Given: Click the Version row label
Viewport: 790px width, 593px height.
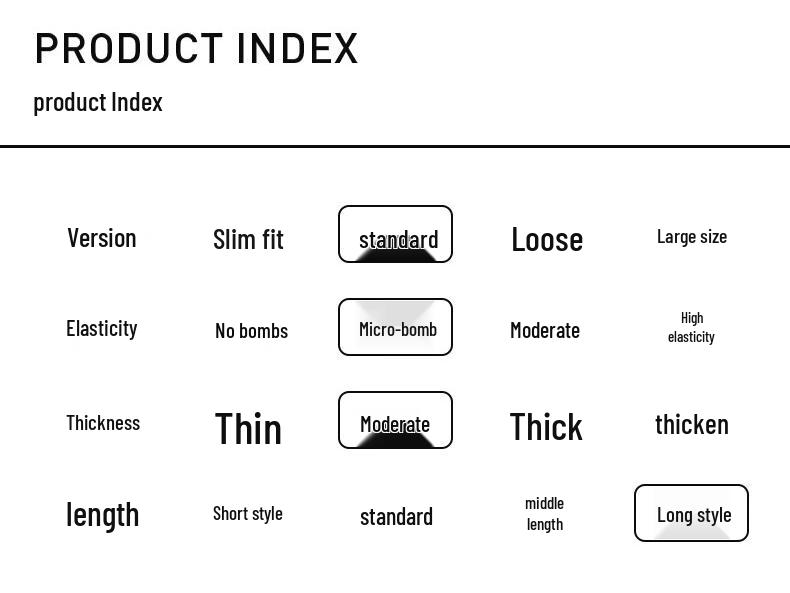Looking at the screenshot, I should click(102, 238).
